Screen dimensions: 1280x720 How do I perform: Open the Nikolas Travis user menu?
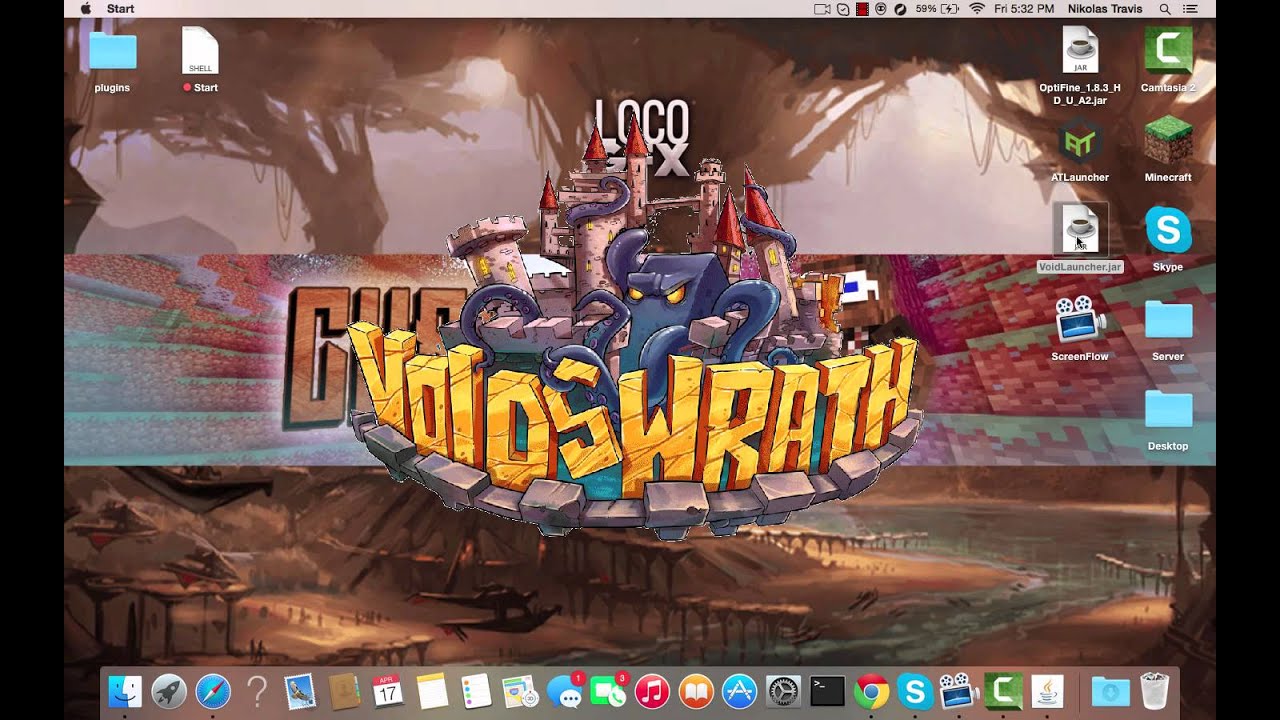(1105, 8)
